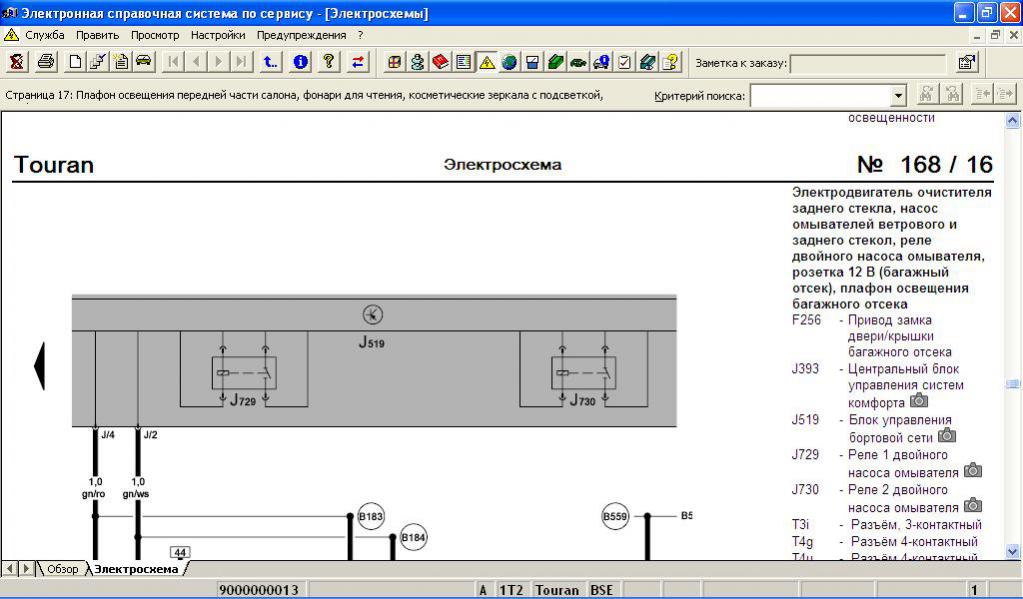Image resolution: width=1023 pixels, height=599 pixels.
Task: Click the striped list table icon
Action: tap(463, 62)
